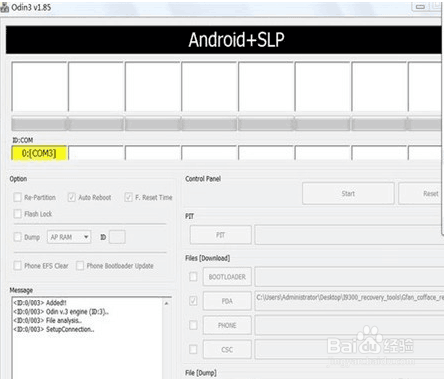
Task: Click the Reset button
Action: pyautogui.click(x=421, y=193)
